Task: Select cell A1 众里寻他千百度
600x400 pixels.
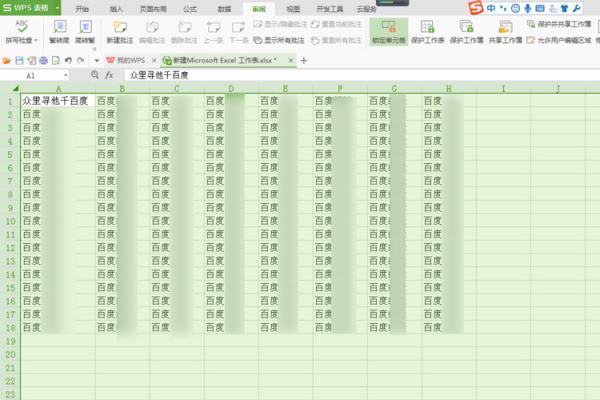Action: point(58,101)
